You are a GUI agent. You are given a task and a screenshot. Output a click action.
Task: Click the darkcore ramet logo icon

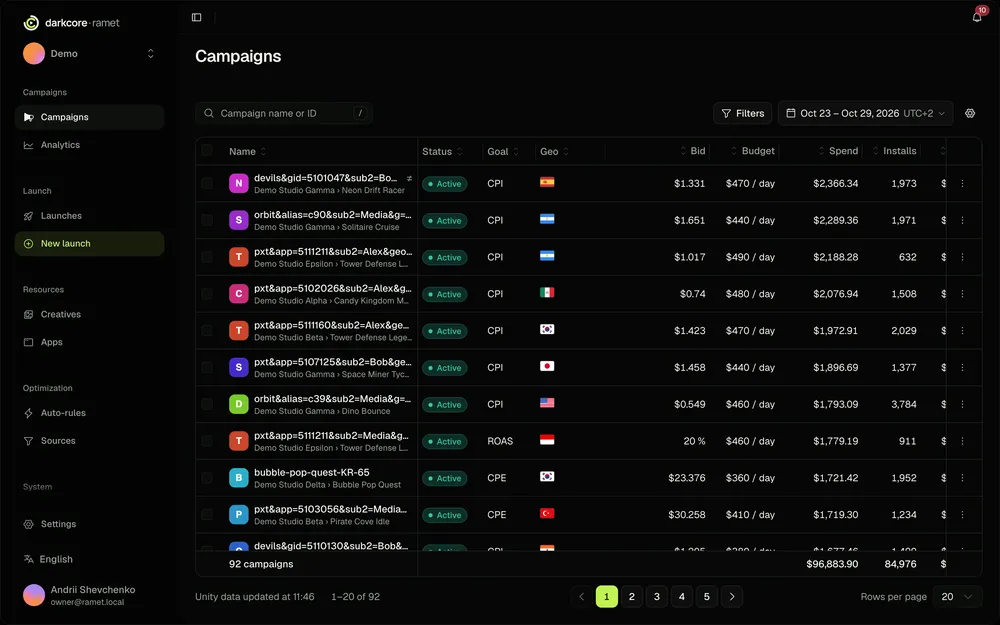(x=31, y=23)
